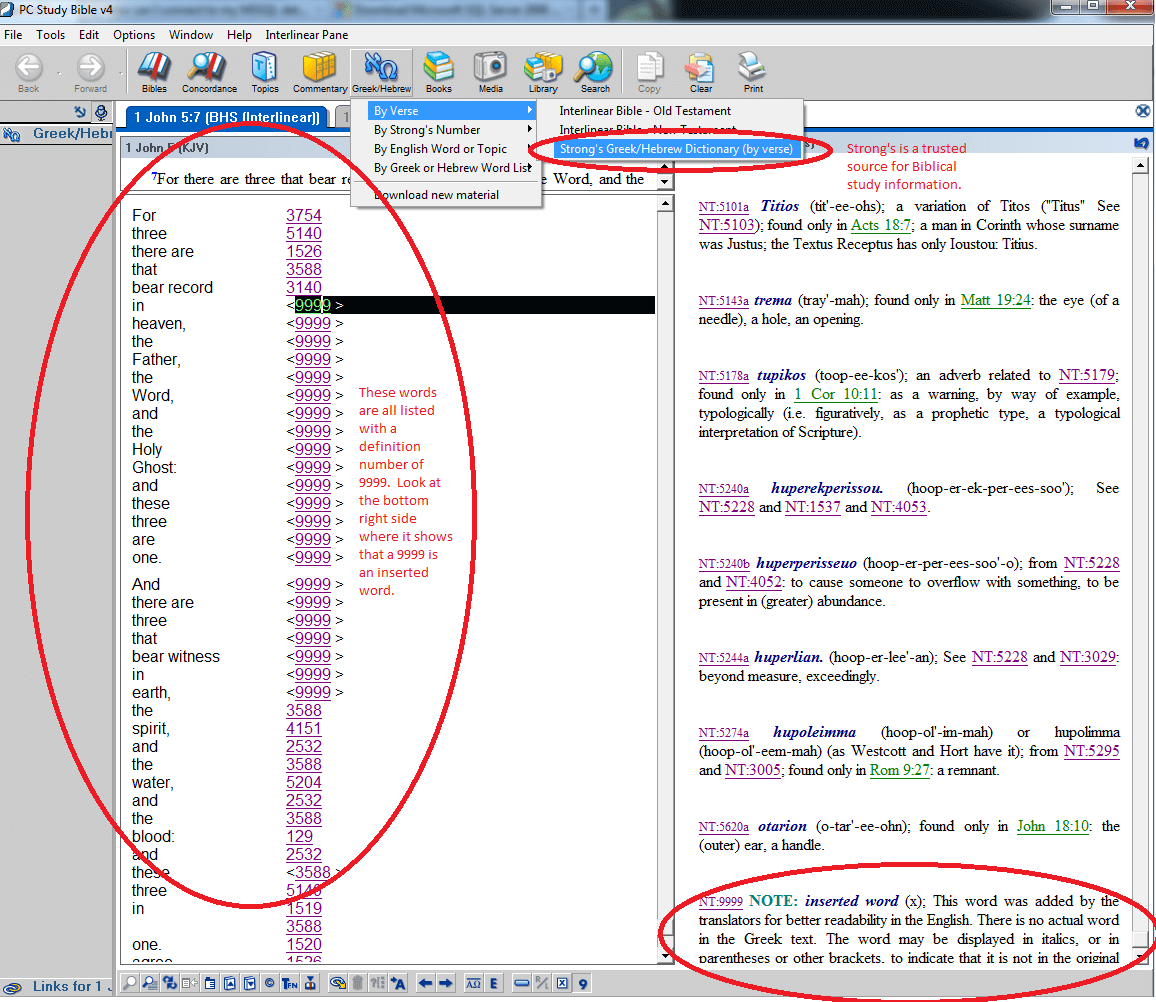
Task: Click the Forward navigation arrow
Action: 91,72
